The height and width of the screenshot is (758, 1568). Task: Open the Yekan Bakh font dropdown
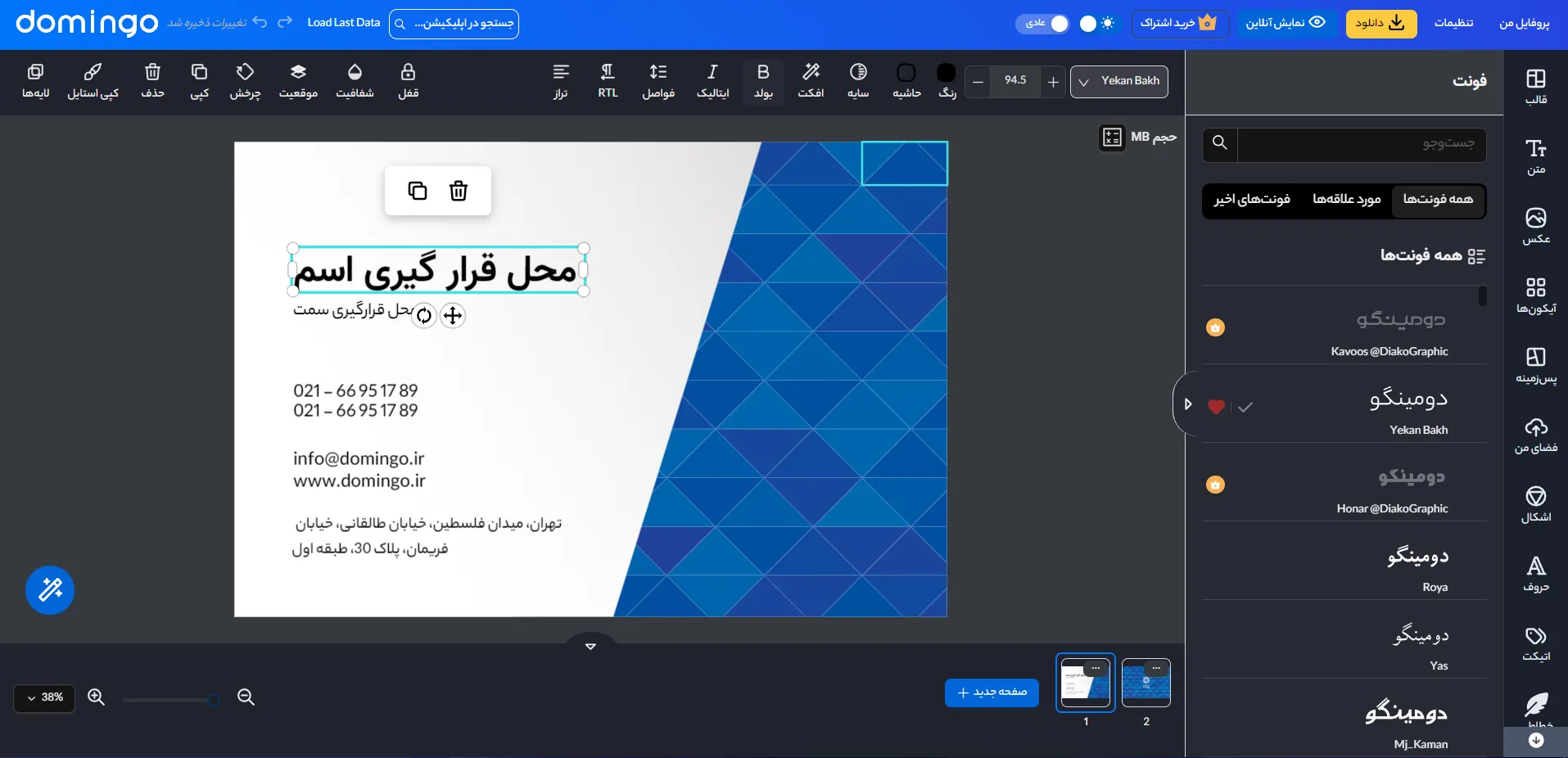pos(1119,81)
